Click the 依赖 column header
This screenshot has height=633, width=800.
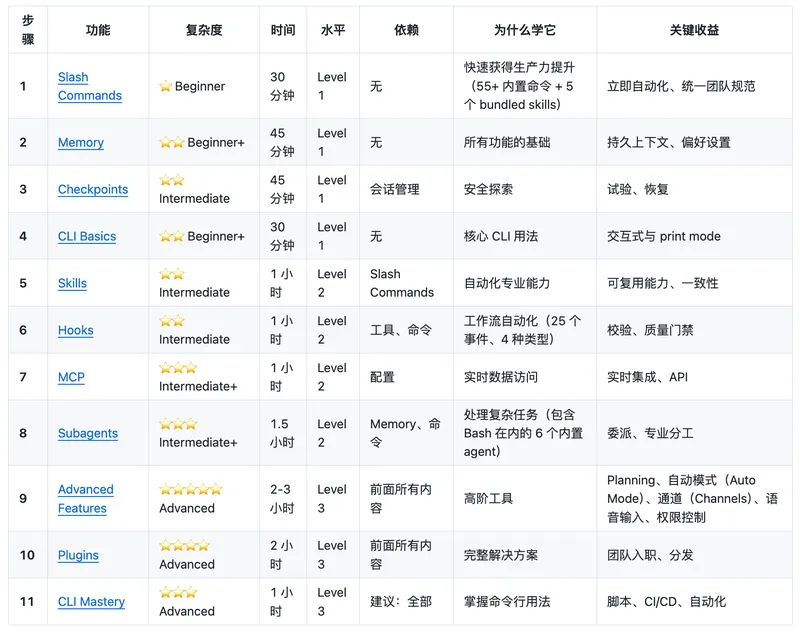[406, 30]
